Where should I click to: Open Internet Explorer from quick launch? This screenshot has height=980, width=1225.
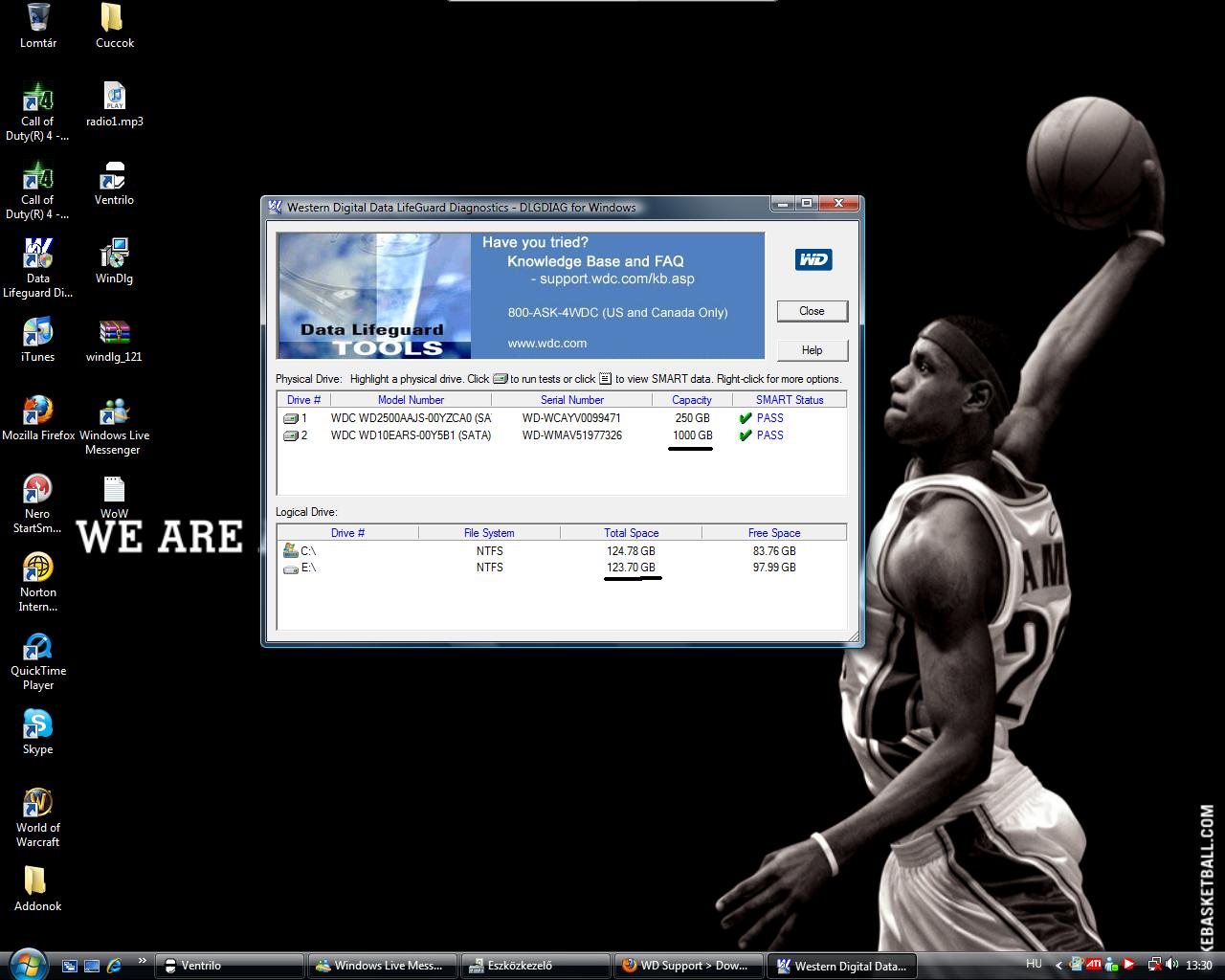pos(115,966)
